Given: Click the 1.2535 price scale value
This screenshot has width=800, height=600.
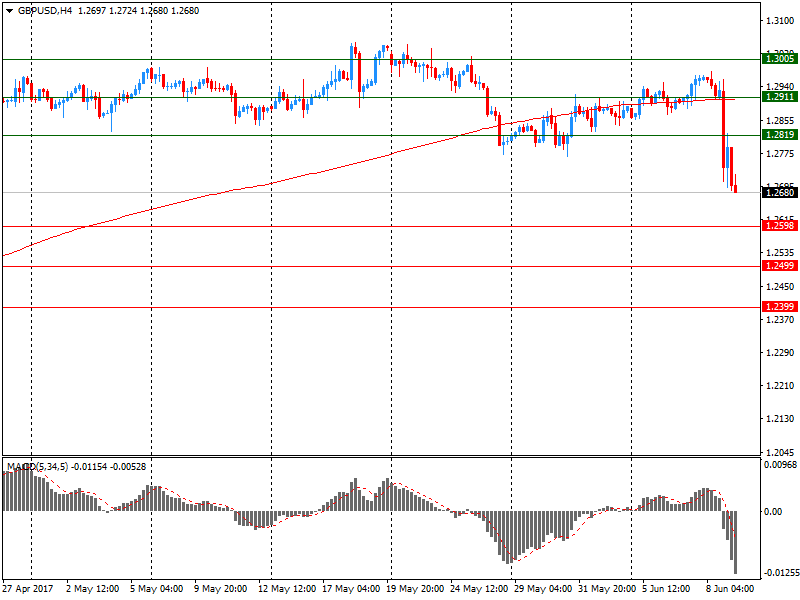Looking at the screenshot, I should (x=780, y=253).
